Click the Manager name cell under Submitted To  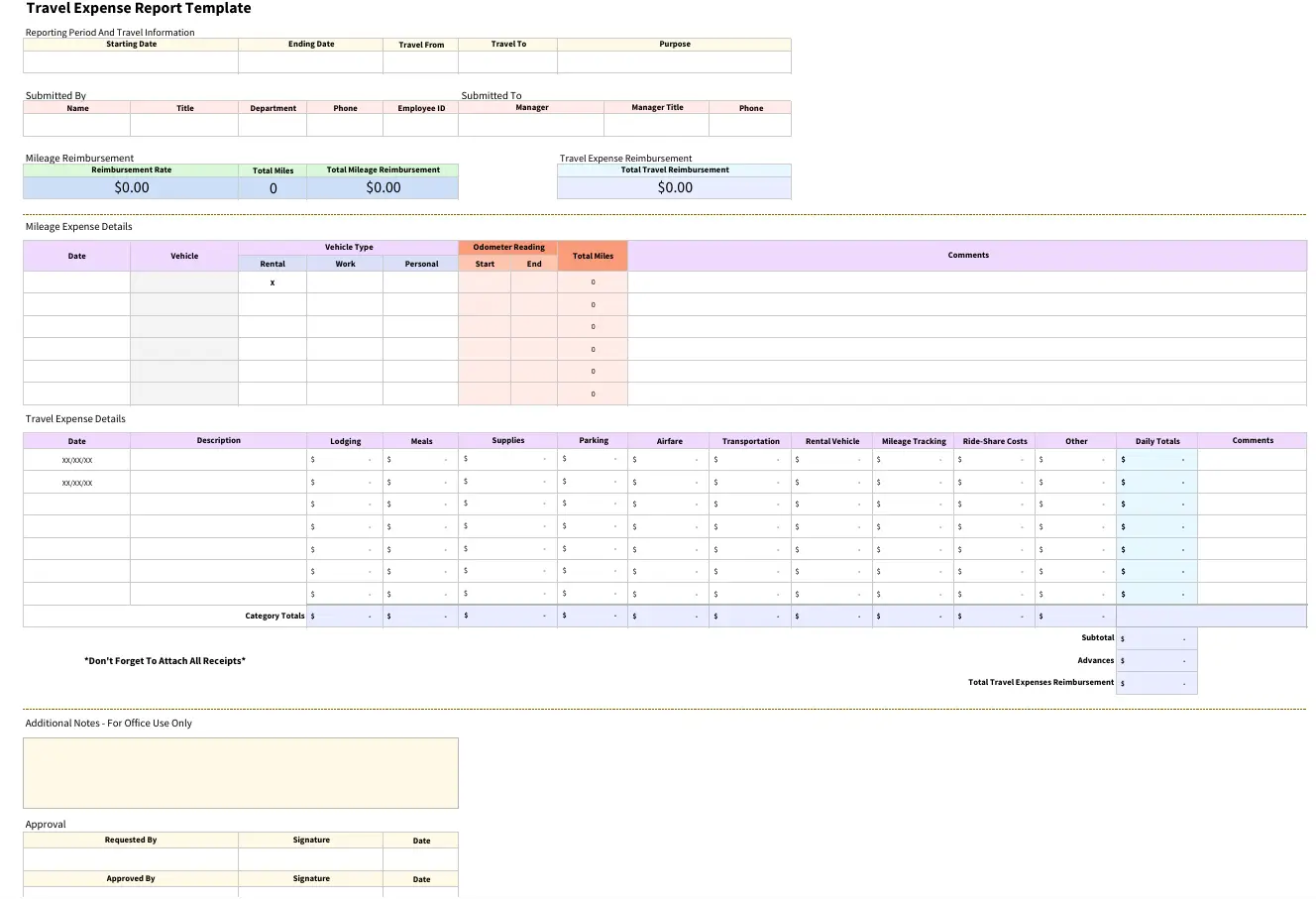coord(532,124)
